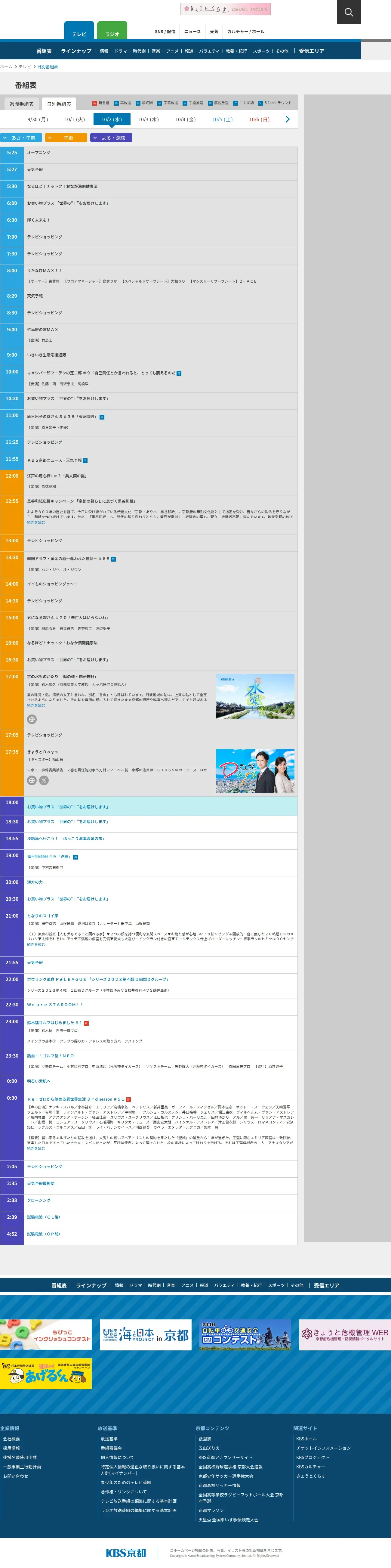Screen dimensions: 391x1568
Task: Open 鈴木福ゴルフはじめました program link
Action: coord(54,1023)
